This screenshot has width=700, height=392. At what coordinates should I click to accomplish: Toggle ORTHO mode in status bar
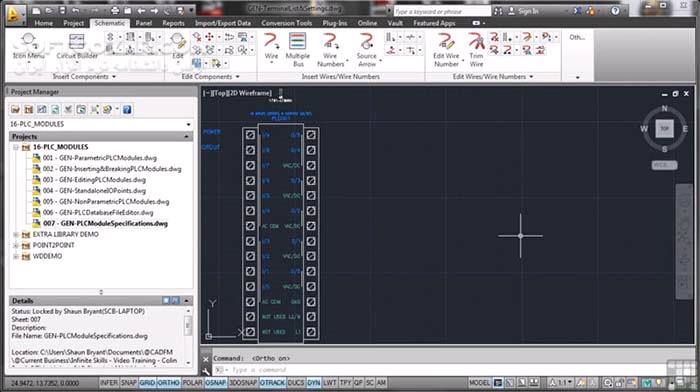tap(168, 383)
